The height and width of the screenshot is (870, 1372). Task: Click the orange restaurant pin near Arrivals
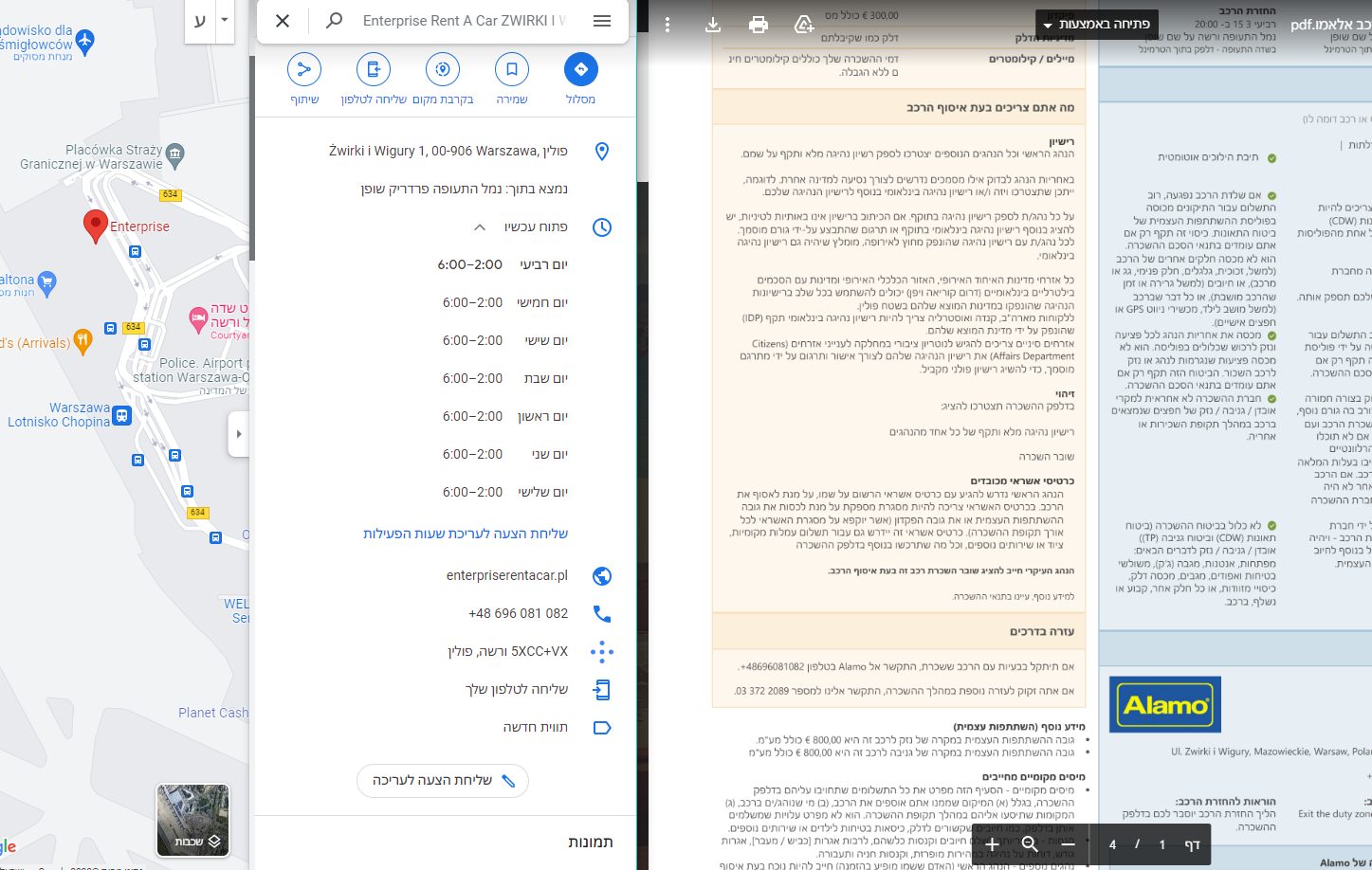click(x=82, y=341)
